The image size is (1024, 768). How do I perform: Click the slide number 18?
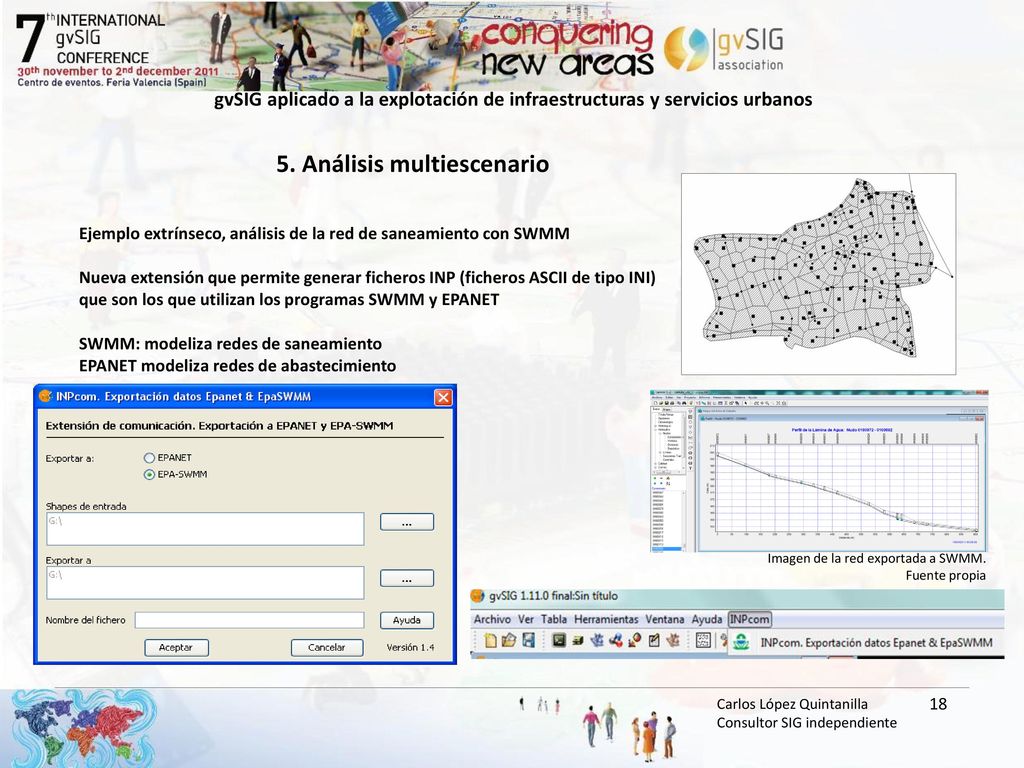[x=938, y=704]
